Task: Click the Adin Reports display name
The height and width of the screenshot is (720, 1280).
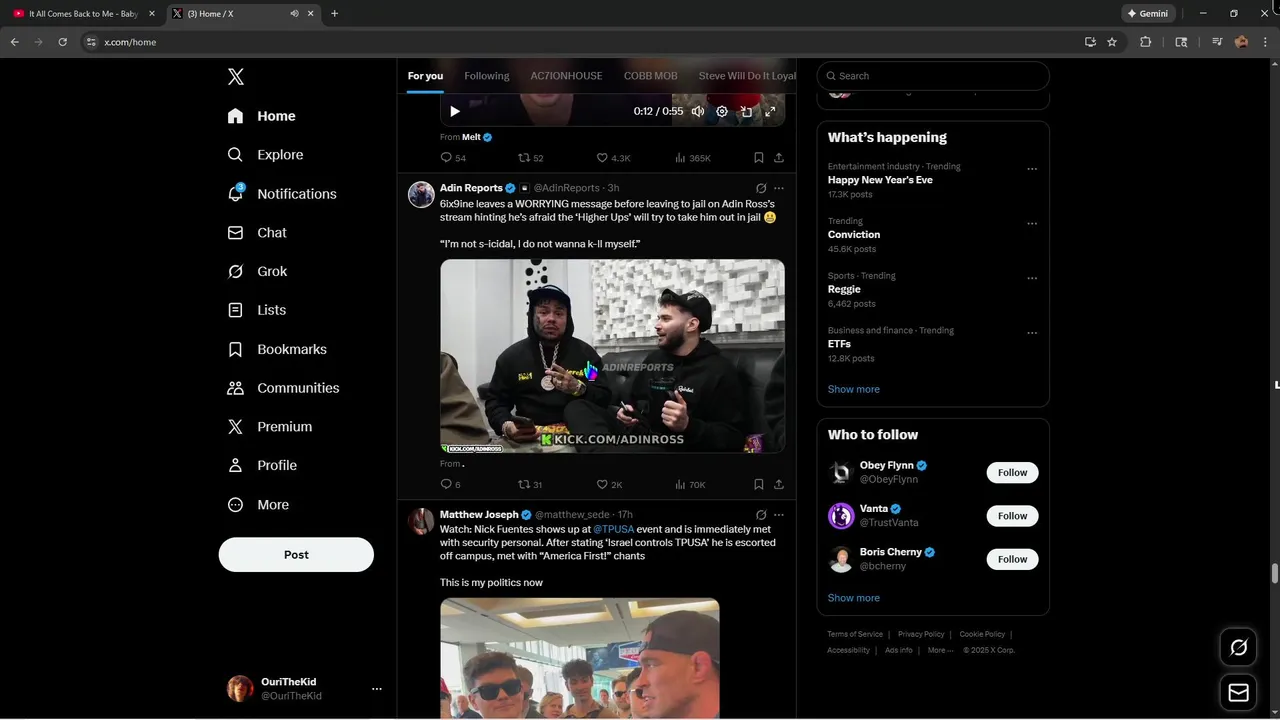Action: (471, 188)
